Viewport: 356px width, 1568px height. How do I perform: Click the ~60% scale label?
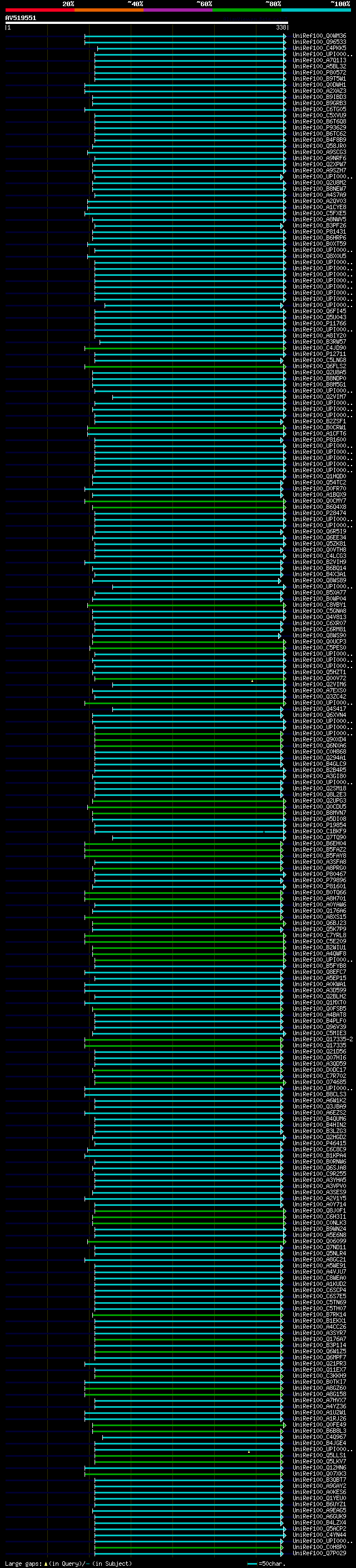point(205,4)
